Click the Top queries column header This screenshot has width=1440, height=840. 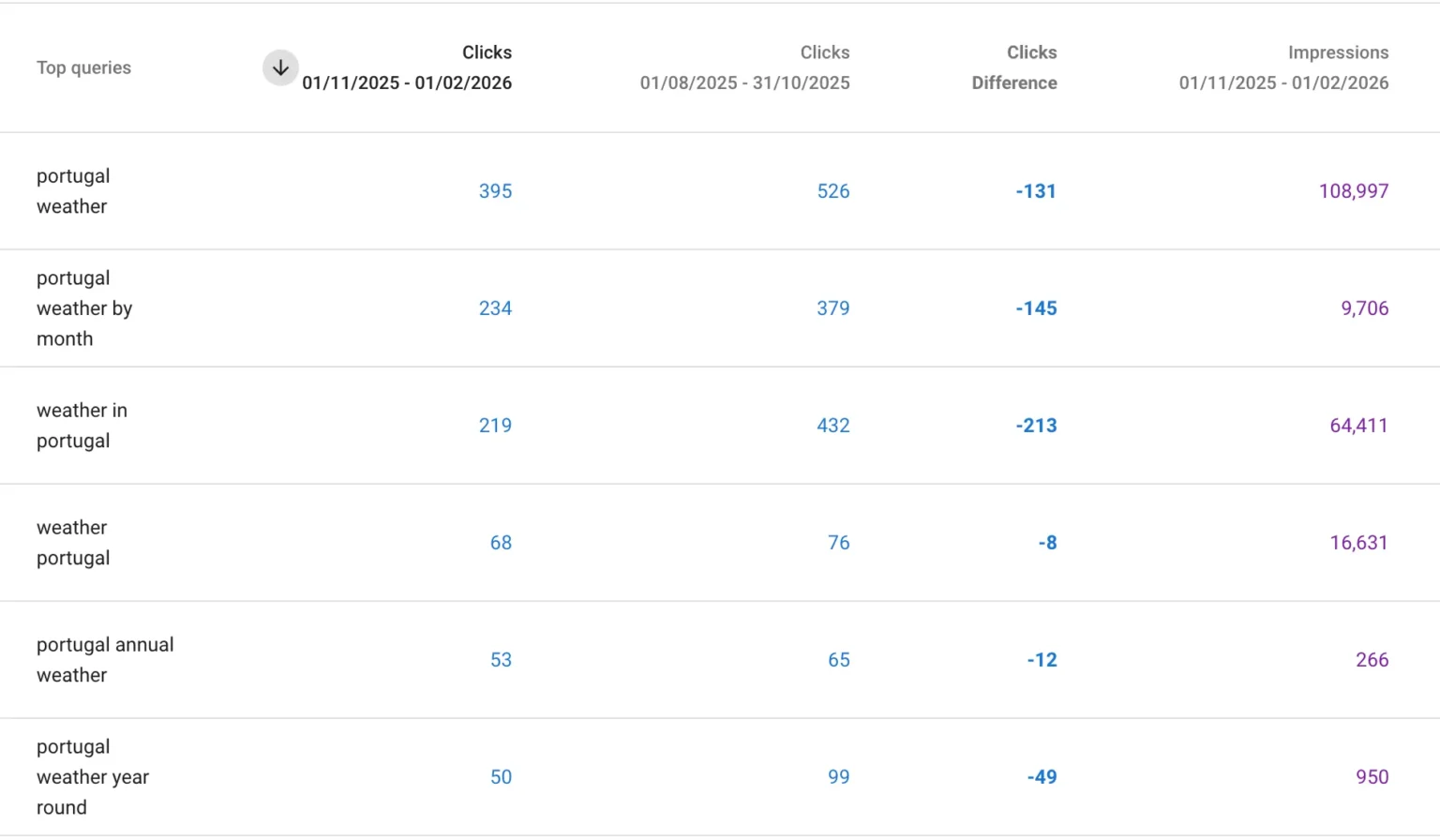(83, 67)
